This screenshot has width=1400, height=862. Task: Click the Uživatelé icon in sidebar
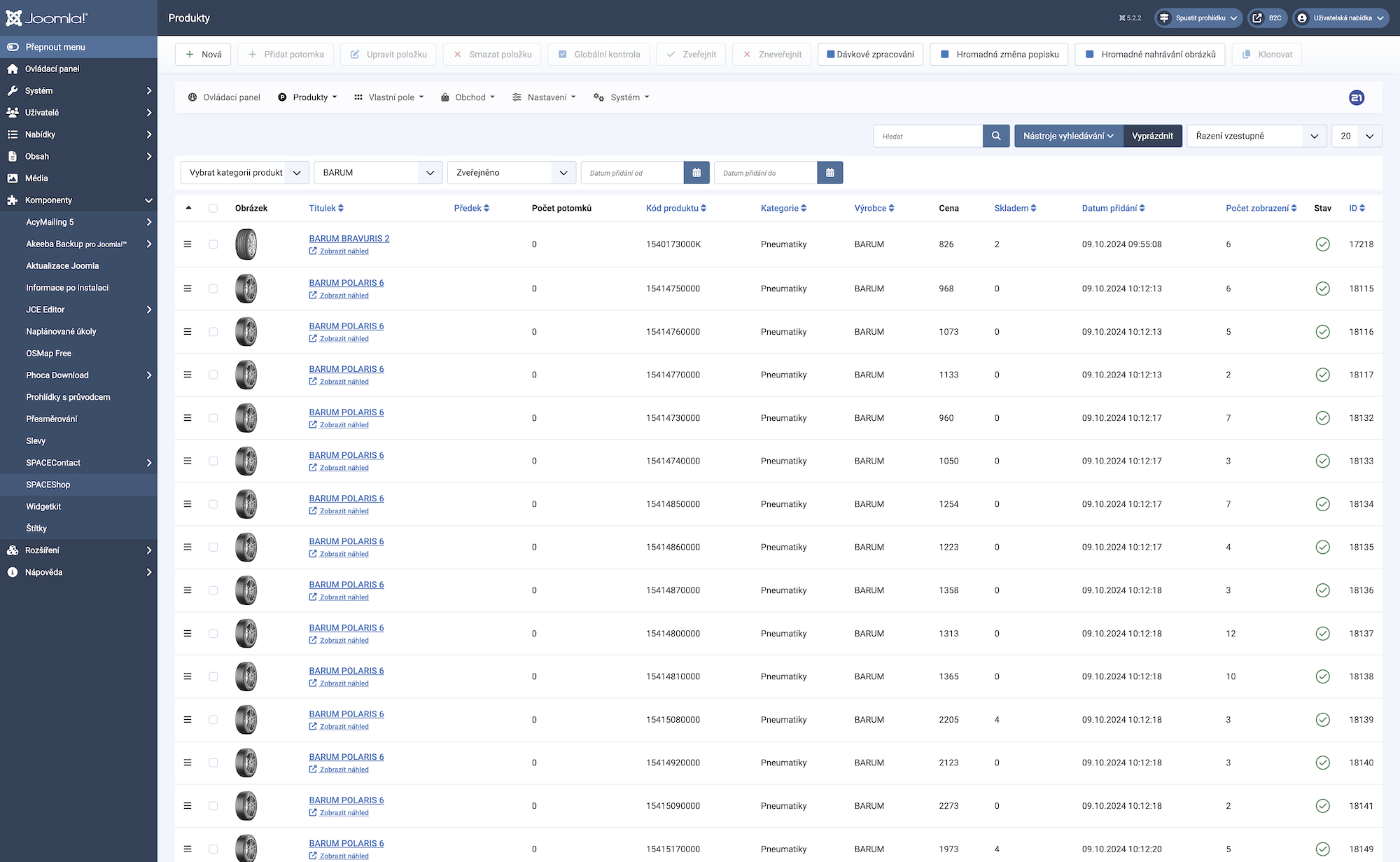coord(13,112)
